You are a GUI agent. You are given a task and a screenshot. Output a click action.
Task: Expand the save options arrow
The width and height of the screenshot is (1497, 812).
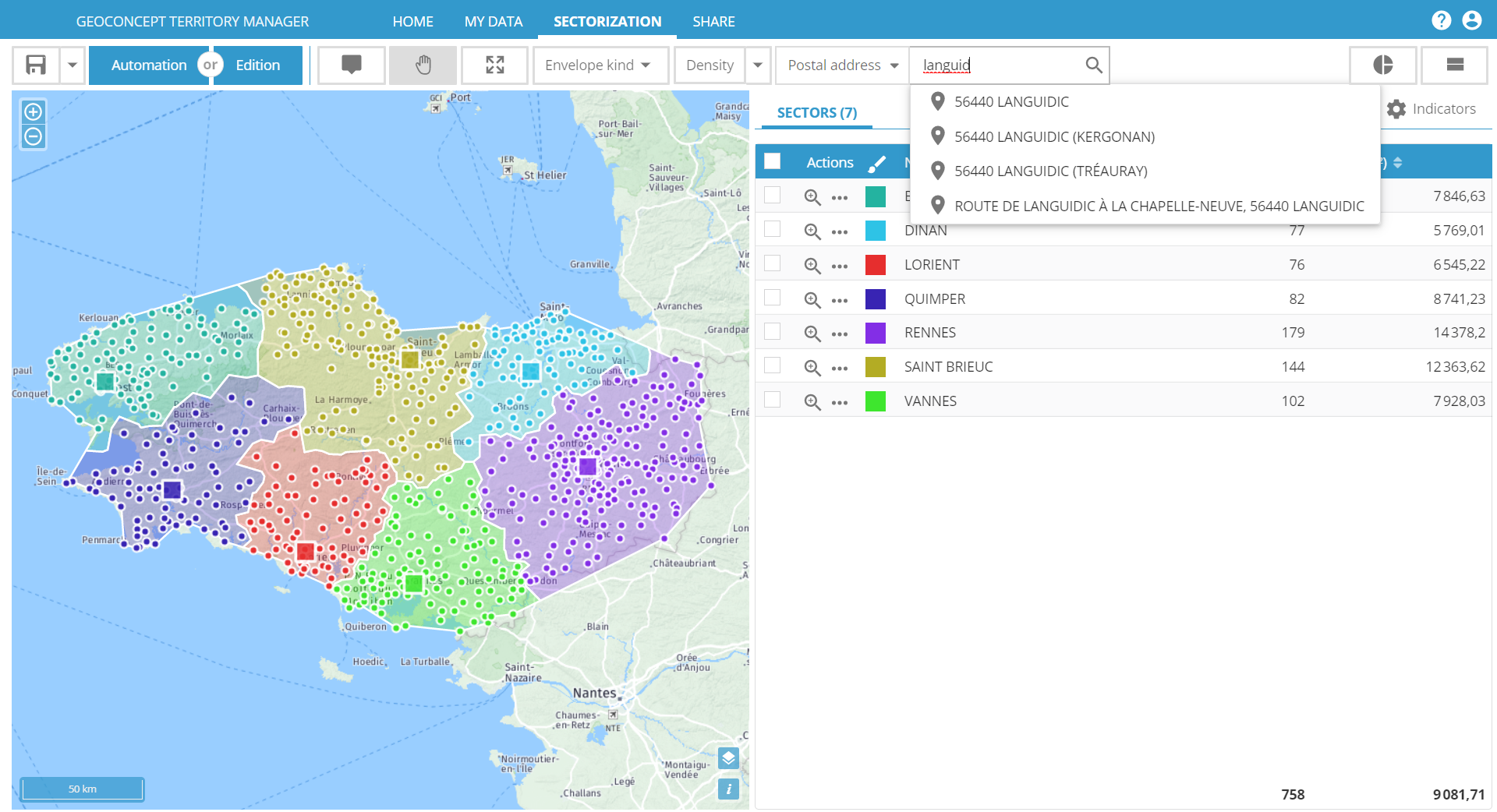[73, 65]
